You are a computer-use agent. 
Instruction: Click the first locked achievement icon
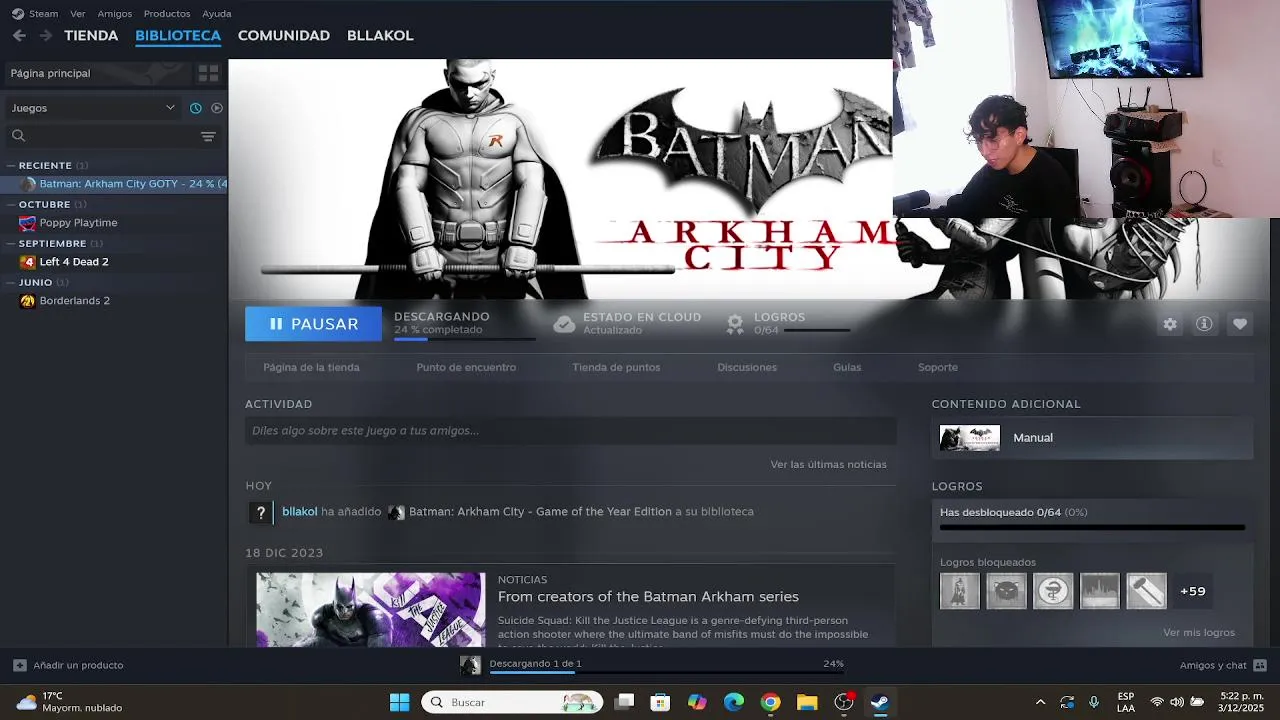click(960, 591)
